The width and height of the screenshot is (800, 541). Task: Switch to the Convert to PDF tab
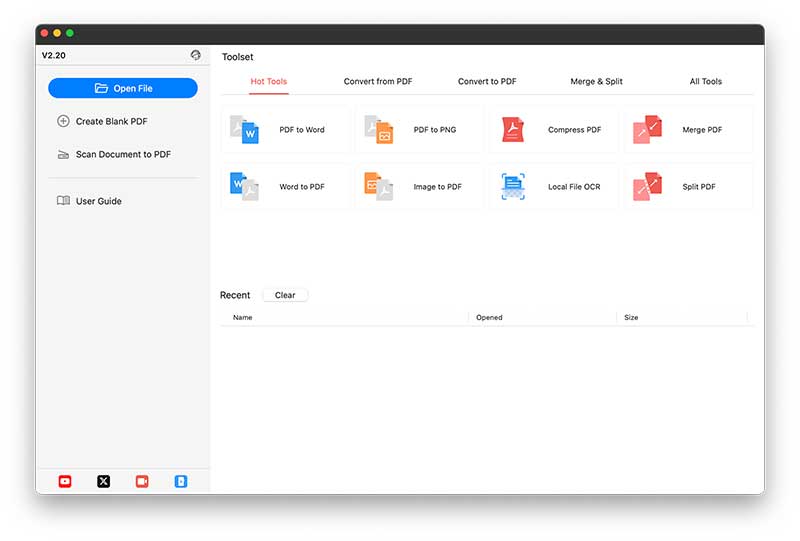click(487, 82)
